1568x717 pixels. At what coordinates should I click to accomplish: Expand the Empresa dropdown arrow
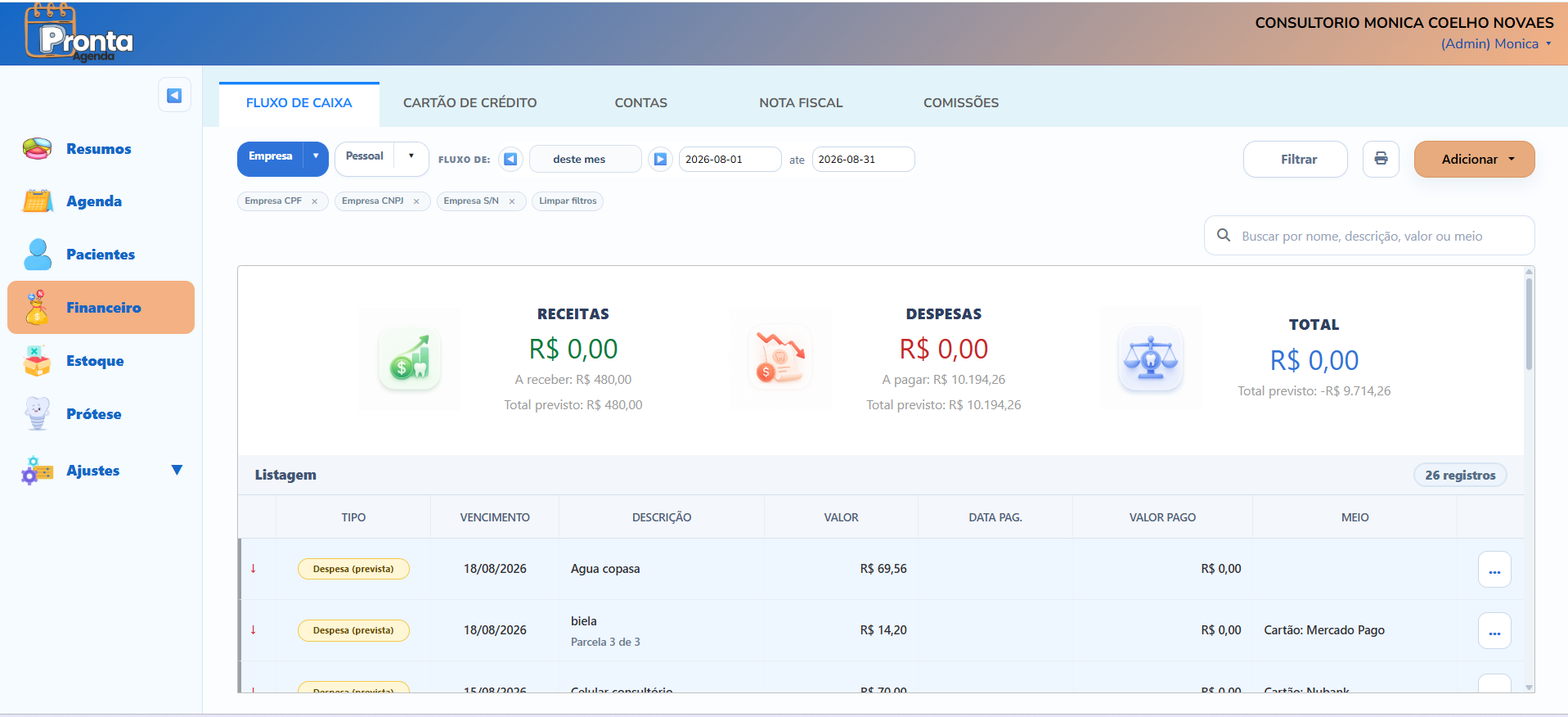[x=316, y=156]
